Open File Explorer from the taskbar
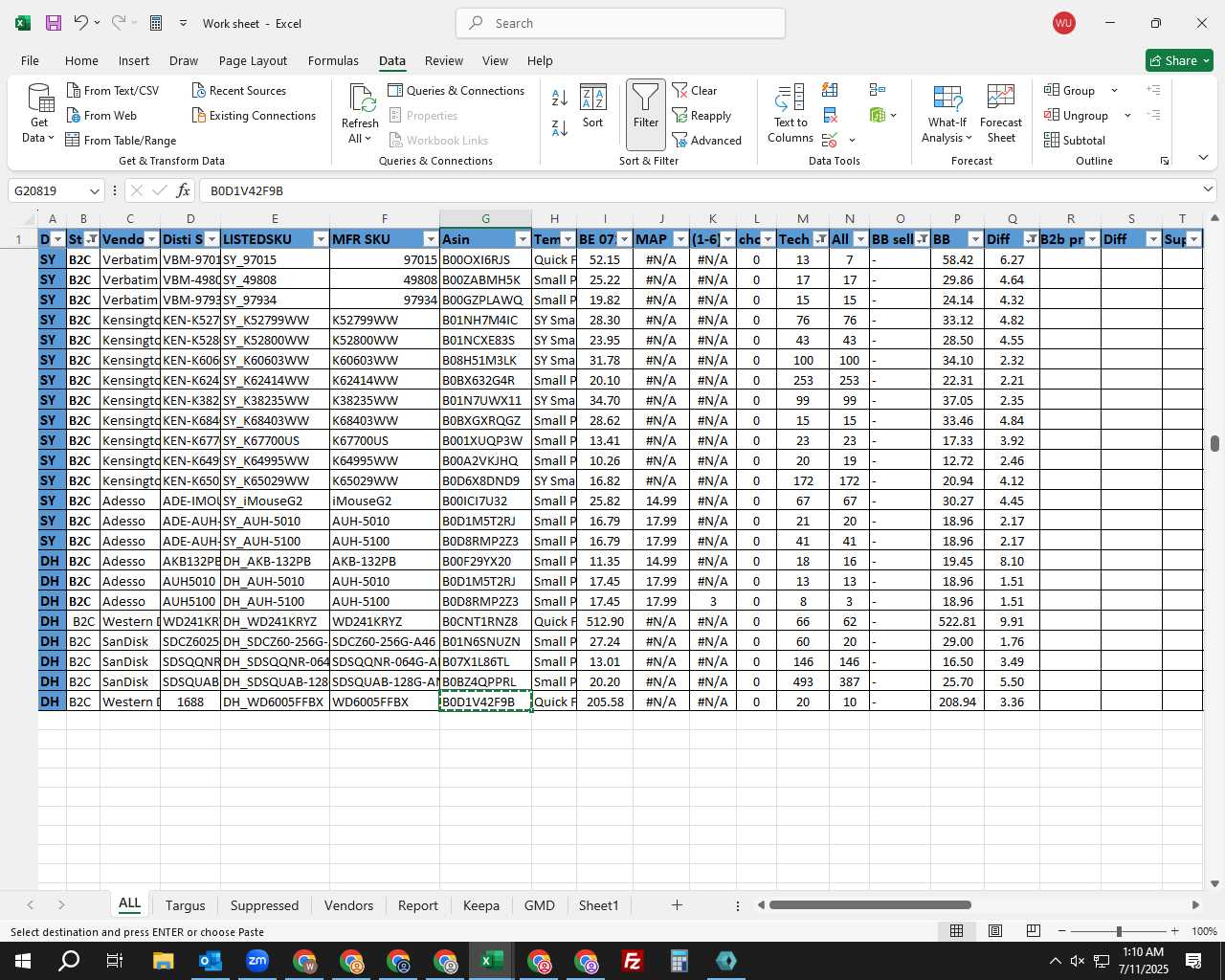Screen dimensions: 1225x980 click(x=164, y=961)
